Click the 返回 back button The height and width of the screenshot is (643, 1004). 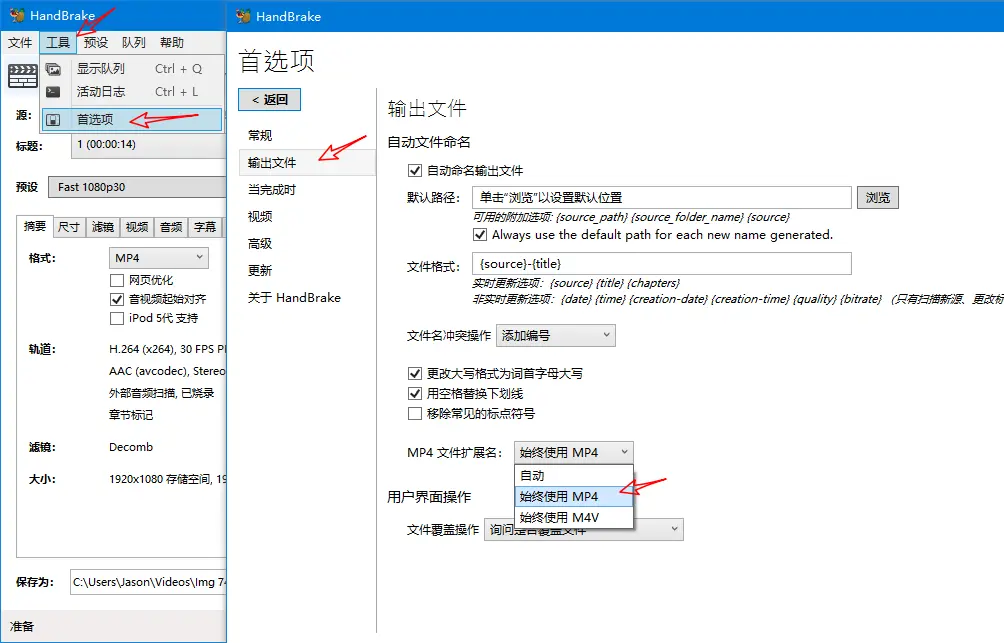pyautogui.click(x=270, y=99)
